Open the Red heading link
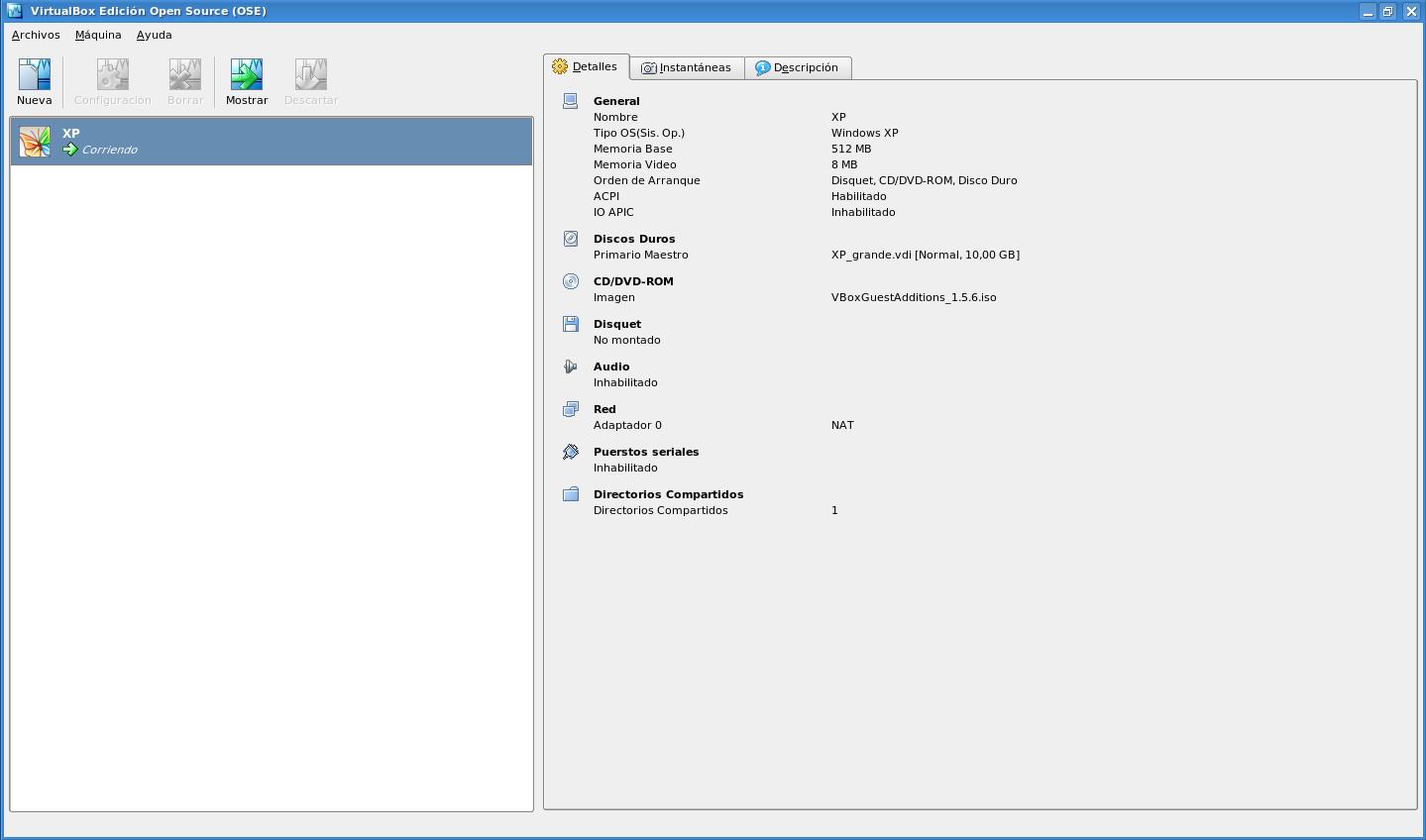Screen dimensions: 1426x840 (x=604, y=409)
